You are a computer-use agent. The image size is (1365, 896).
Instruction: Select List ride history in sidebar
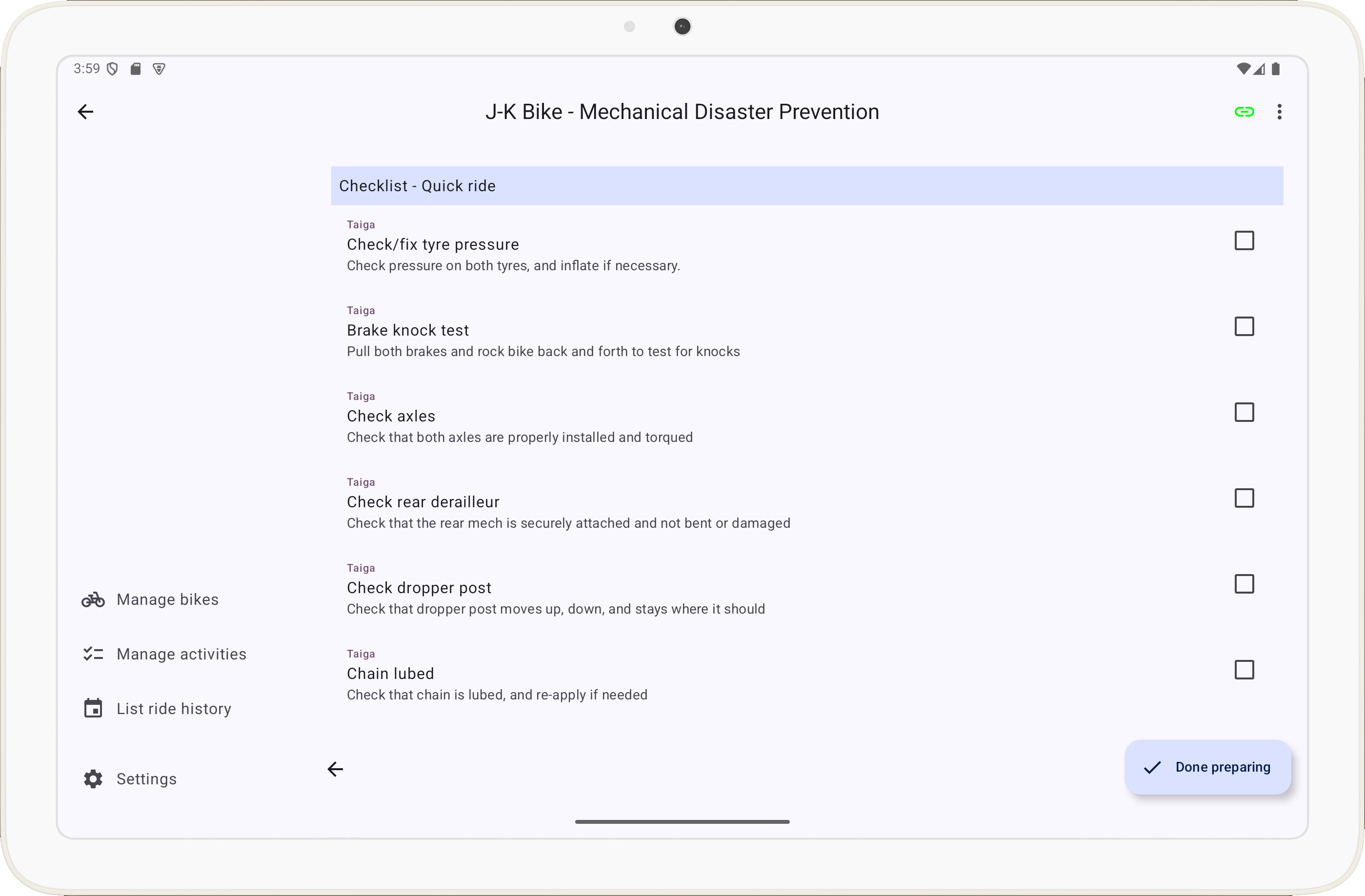174,709
